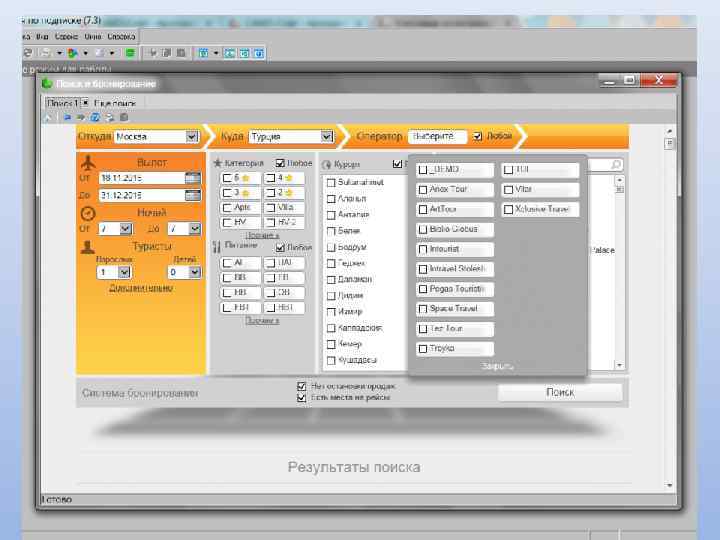Expand dropdown arrow next to multicolored toolbar icon
This screenshot has height=540, width=720.
85,53
